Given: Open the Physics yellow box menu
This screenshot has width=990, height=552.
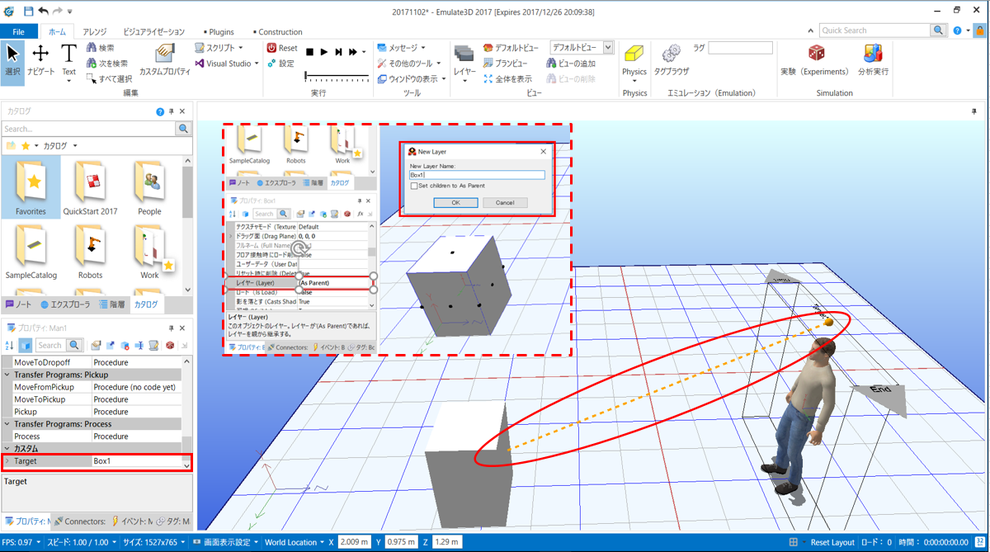Looking at the screenshot, I should click(634, 61).
